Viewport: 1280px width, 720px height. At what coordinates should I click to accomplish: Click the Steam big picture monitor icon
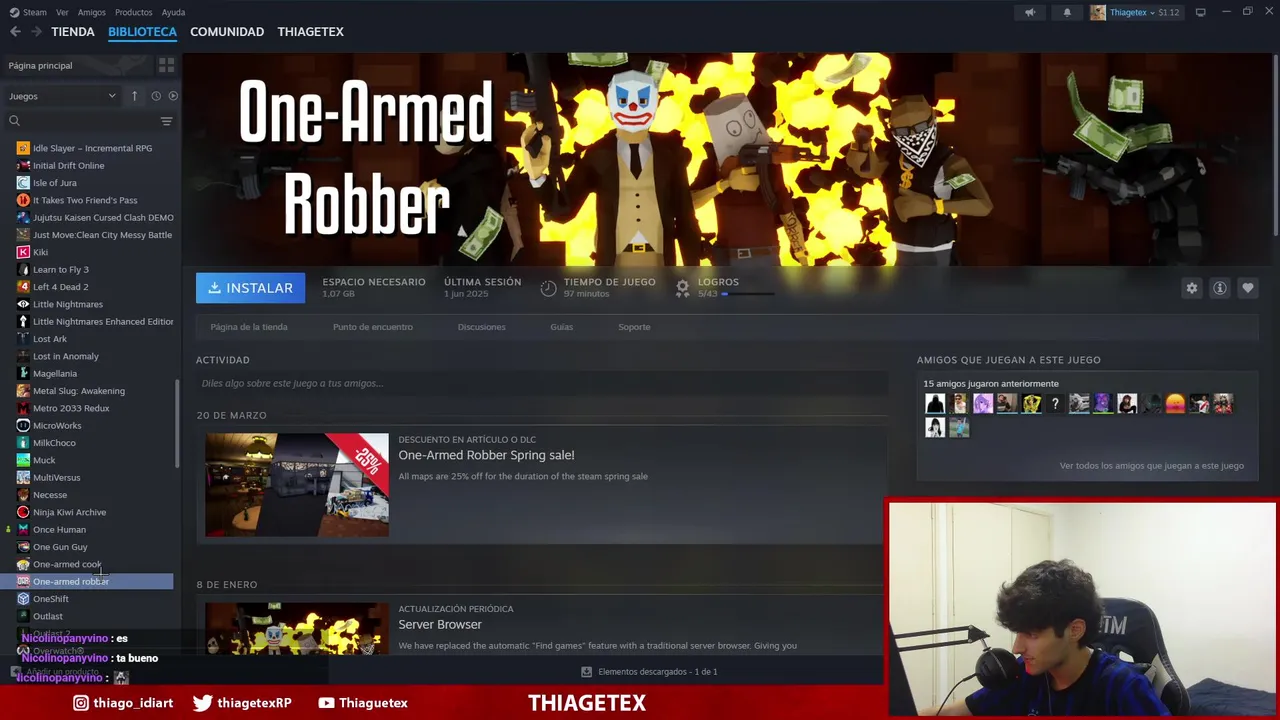pos(1201,12)
